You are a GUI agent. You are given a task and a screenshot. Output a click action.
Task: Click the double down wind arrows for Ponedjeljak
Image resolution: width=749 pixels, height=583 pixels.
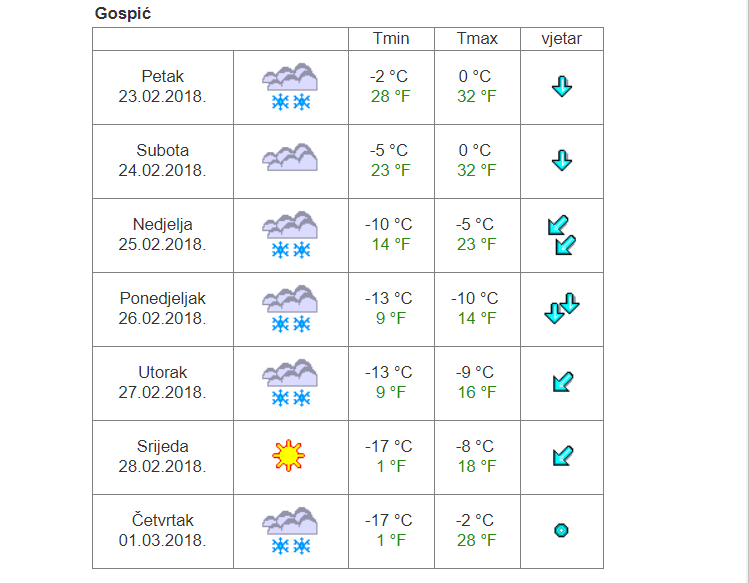[x=562, y=308]
